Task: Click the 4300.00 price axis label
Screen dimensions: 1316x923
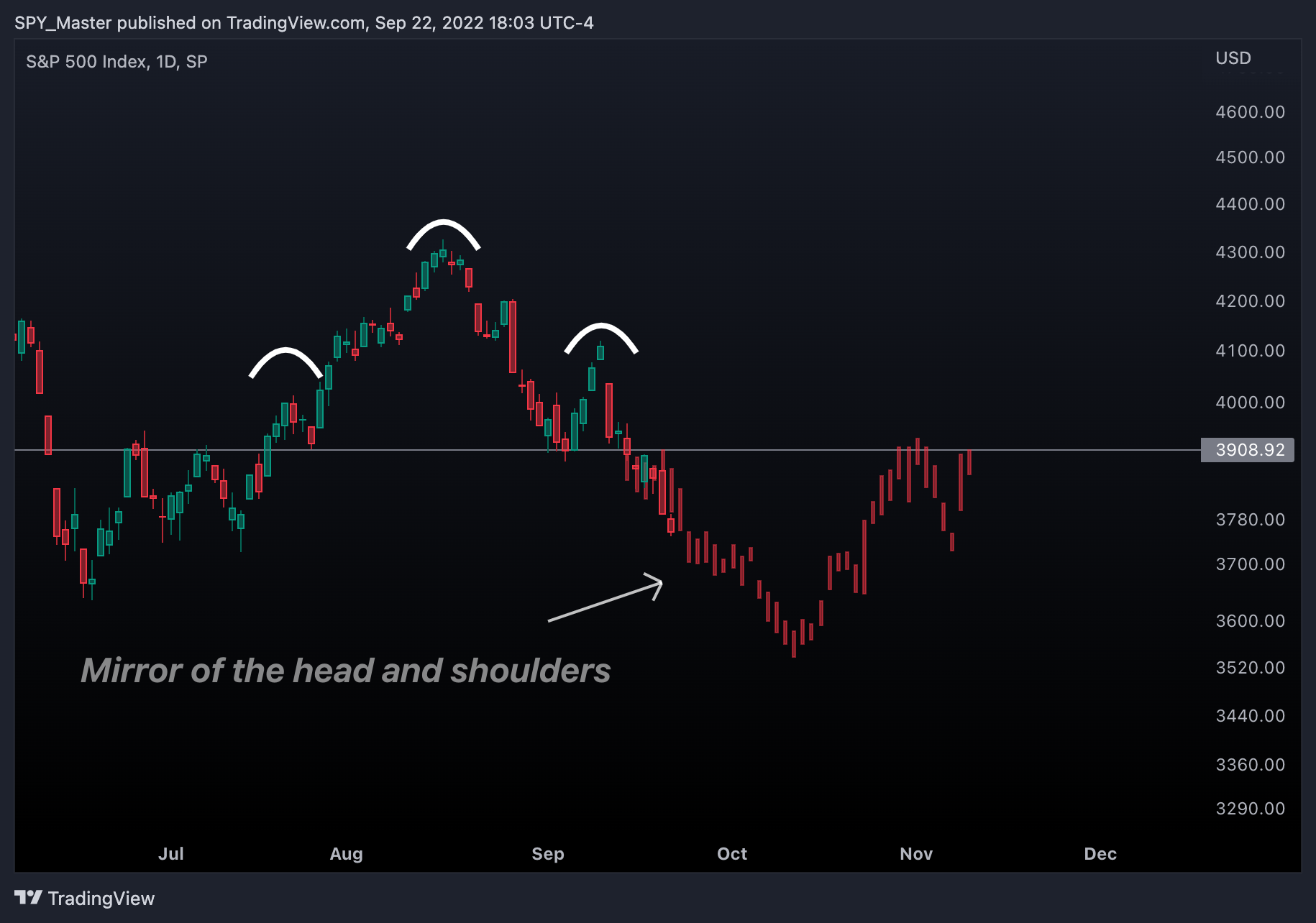Action: [1250, 252]
